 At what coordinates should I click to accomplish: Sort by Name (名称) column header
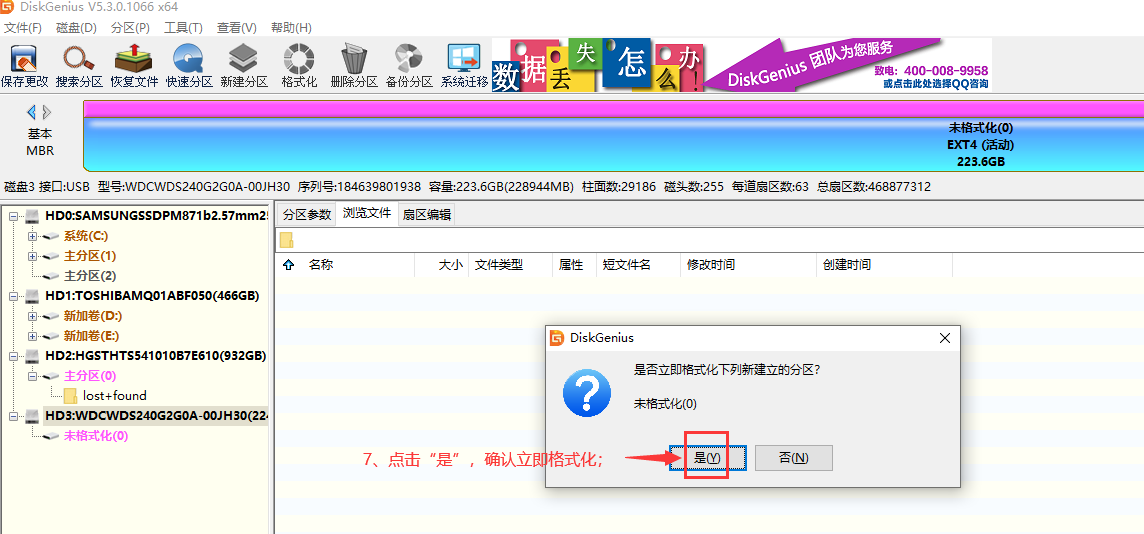(360, 265)
